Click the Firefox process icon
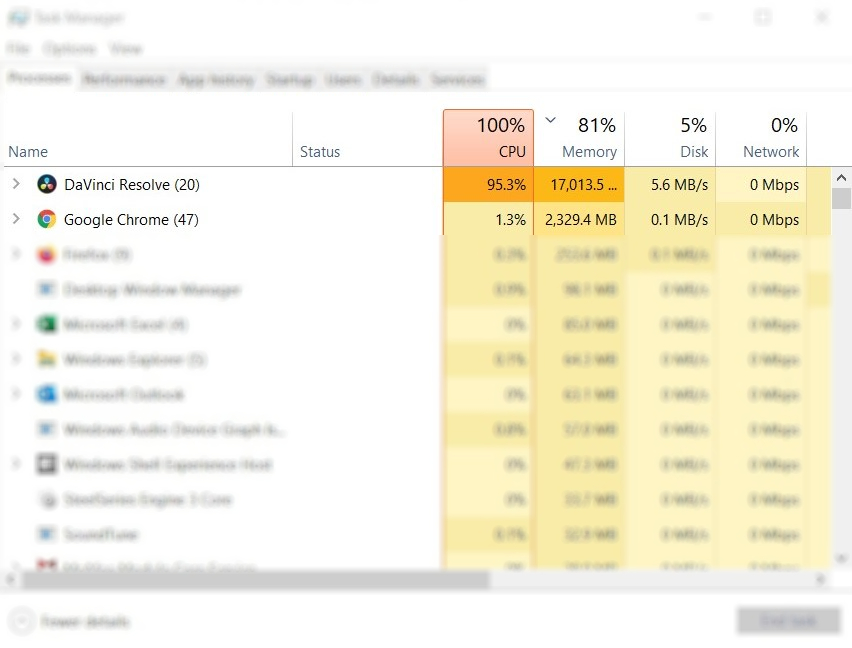 click(x=46, y=255)
